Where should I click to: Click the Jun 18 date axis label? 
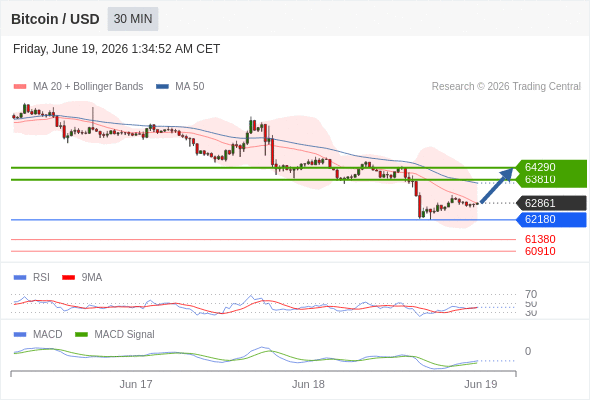[x=308, y=384]
